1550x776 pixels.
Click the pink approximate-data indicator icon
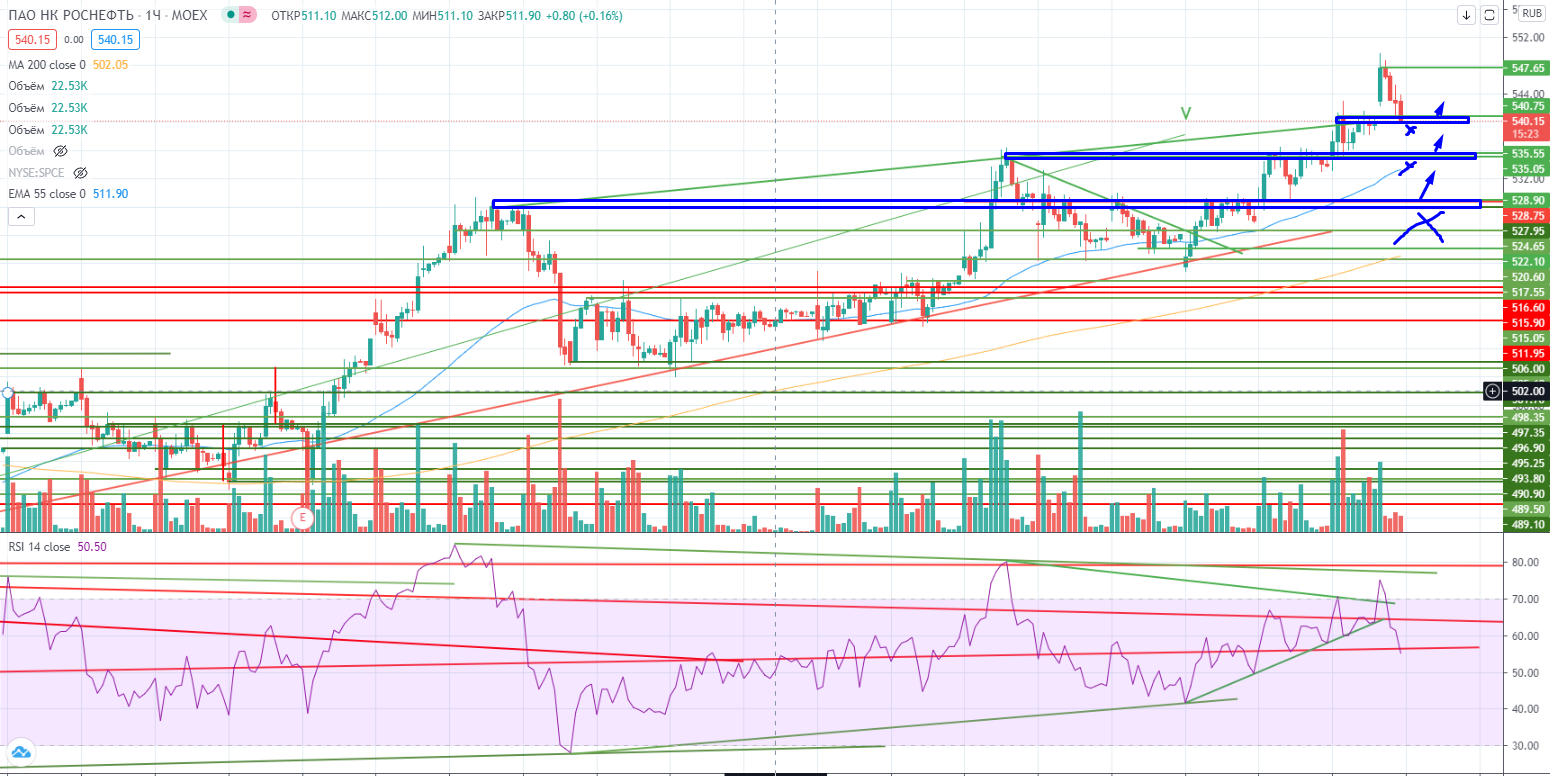click(x=248, y=16)
